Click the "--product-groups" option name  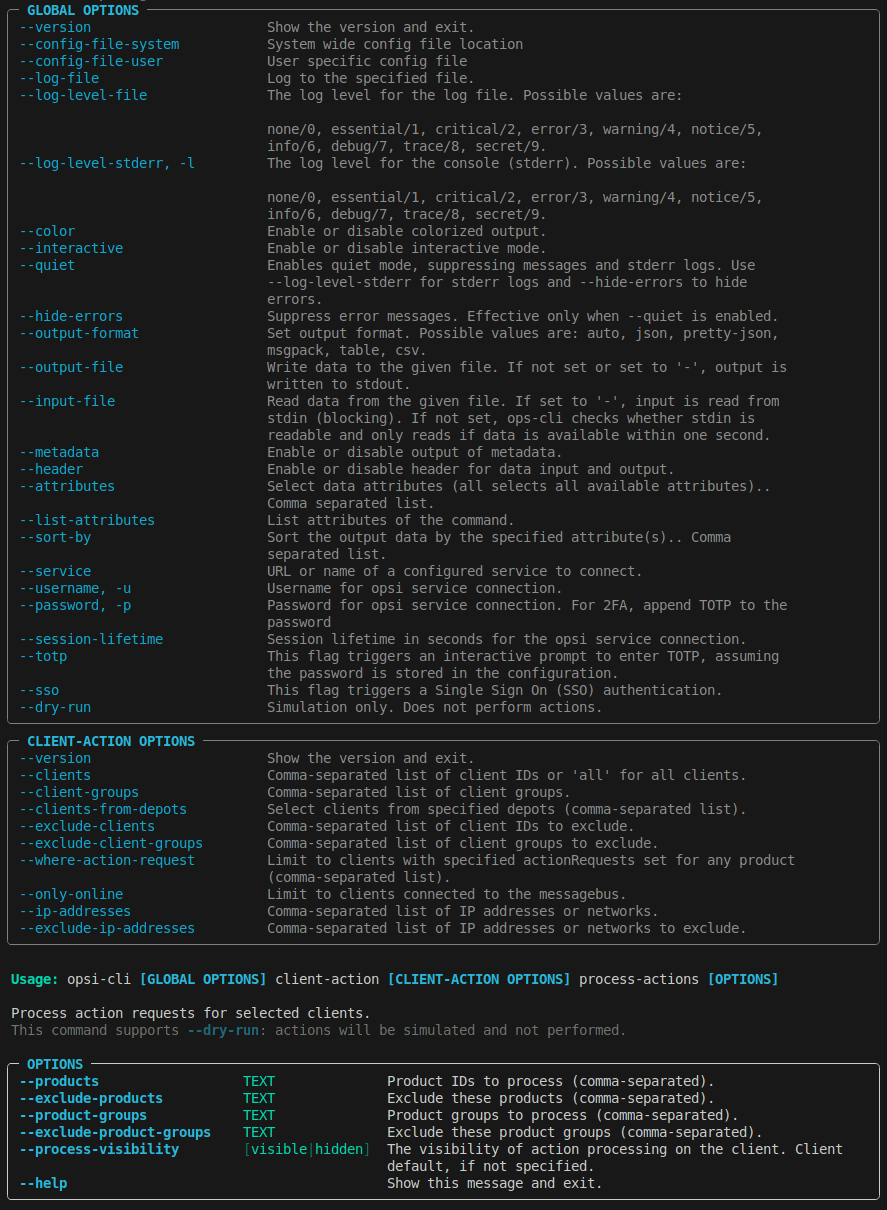pos(83,1115)
